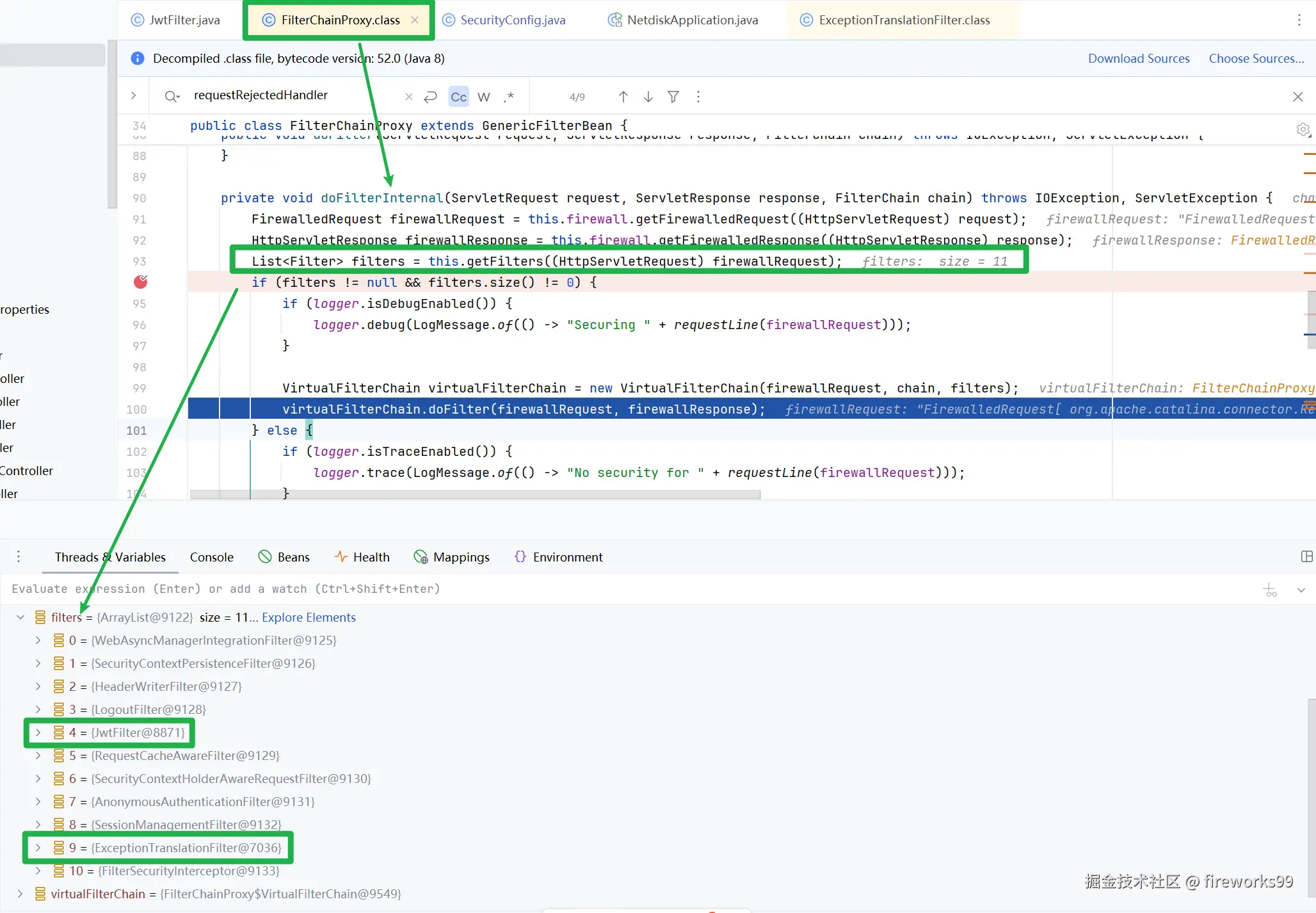Click the Evaluate expression input field
1316x913 pixels.
627,589
